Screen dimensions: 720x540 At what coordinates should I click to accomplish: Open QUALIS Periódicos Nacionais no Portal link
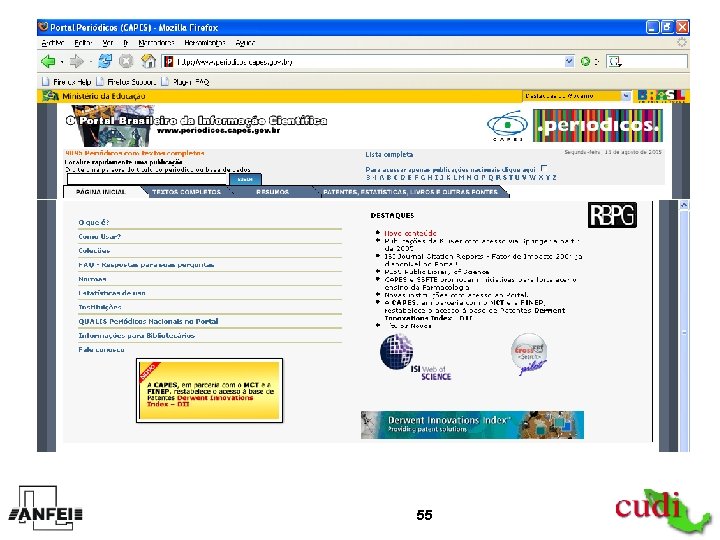[x=148, y=321]
